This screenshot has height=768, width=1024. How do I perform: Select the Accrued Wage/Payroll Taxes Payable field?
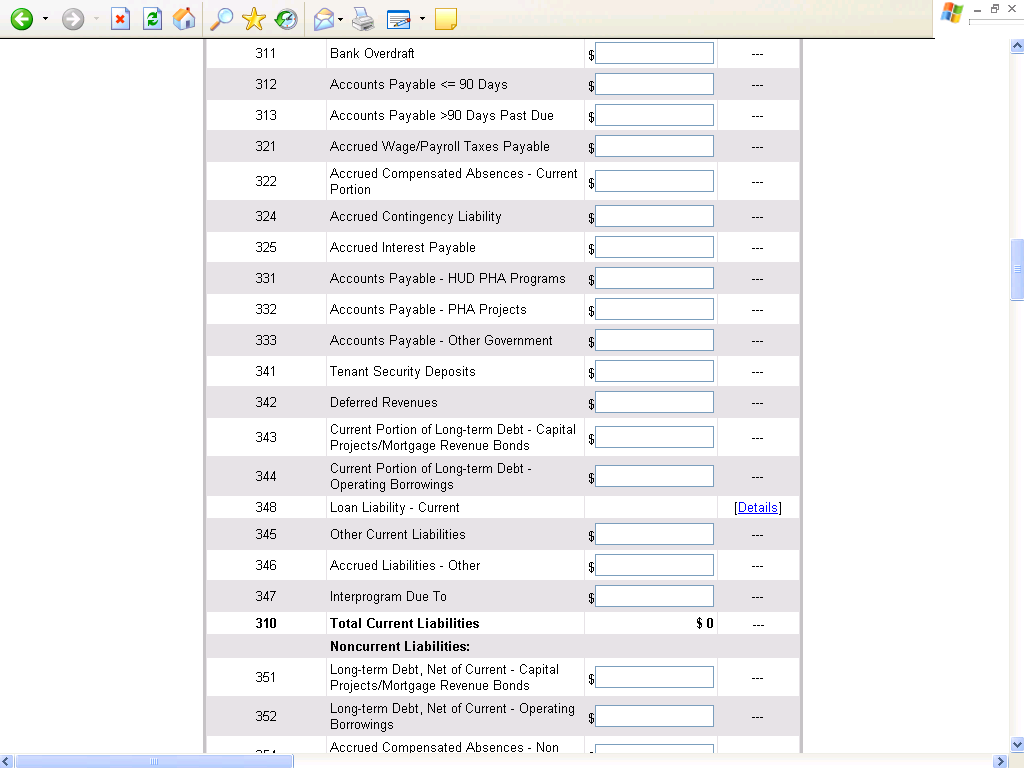[654, 146]
